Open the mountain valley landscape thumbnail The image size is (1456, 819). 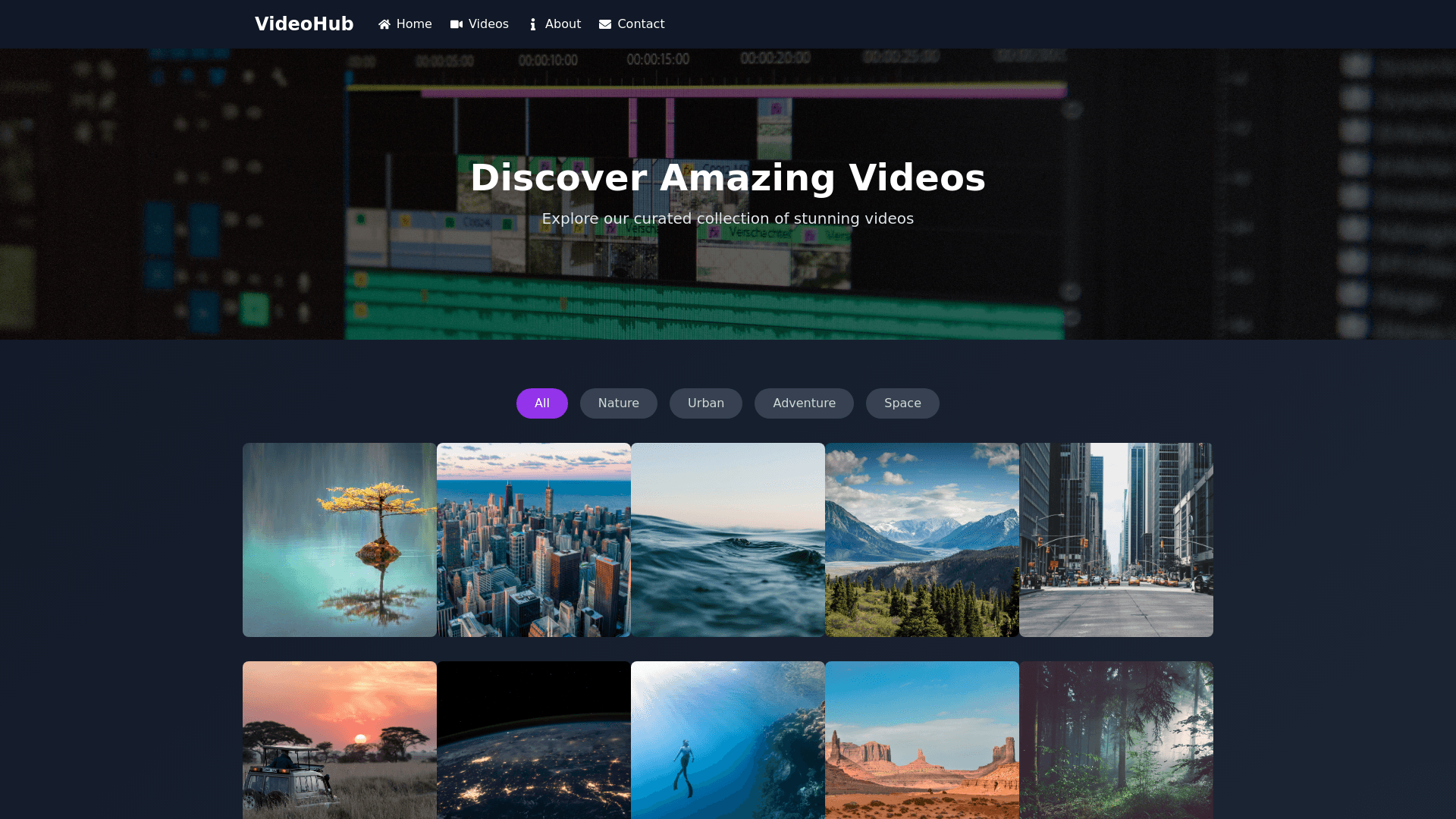click(x=922, y=540)
